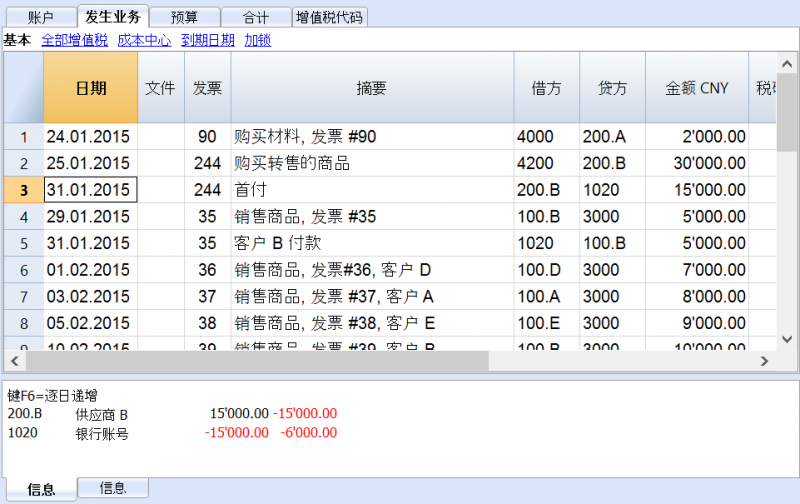Switch to the 增值税代码 tab
Image resolution: width=800 pixels, height=504 pixels.
click(x=330, y=18)
